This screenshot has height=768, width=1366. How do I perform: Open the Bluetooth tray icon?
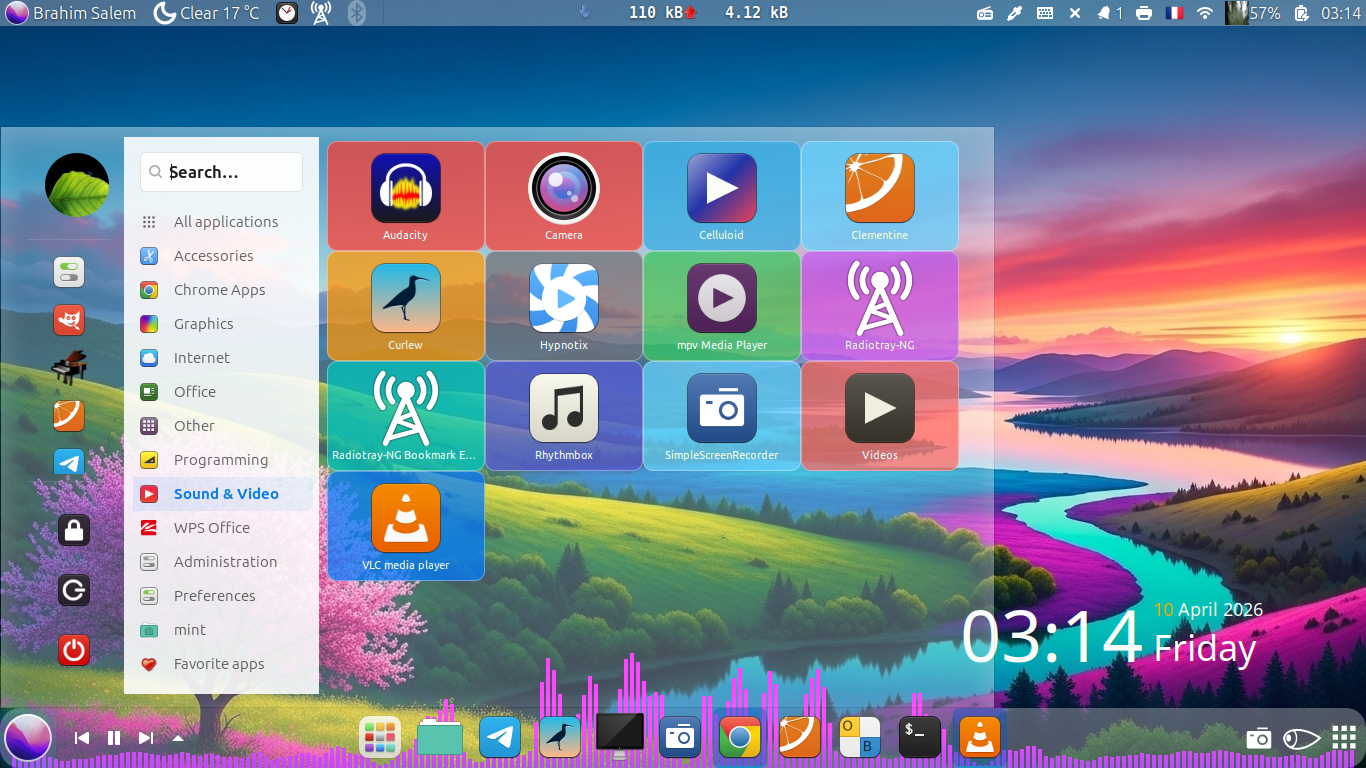click(x=356, y=13)
